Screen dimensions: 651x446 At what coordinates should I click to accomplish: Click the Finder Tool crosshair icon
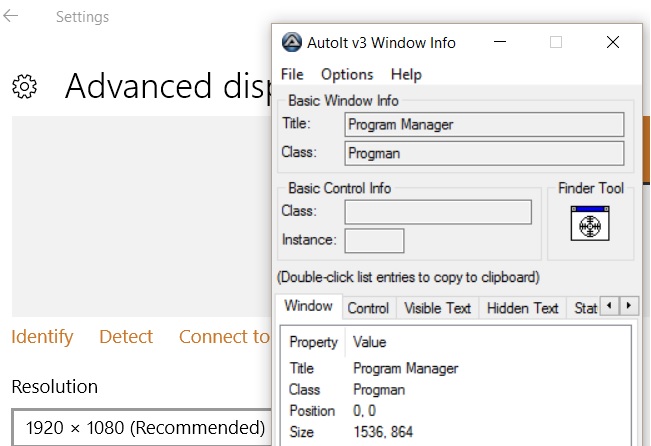tap(590, 224)
